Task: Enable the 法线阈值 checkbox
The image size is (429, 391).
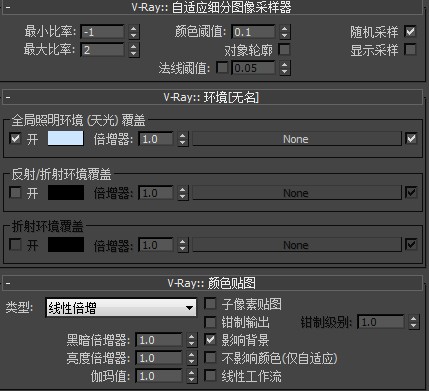Action: (x=222, y=67)
